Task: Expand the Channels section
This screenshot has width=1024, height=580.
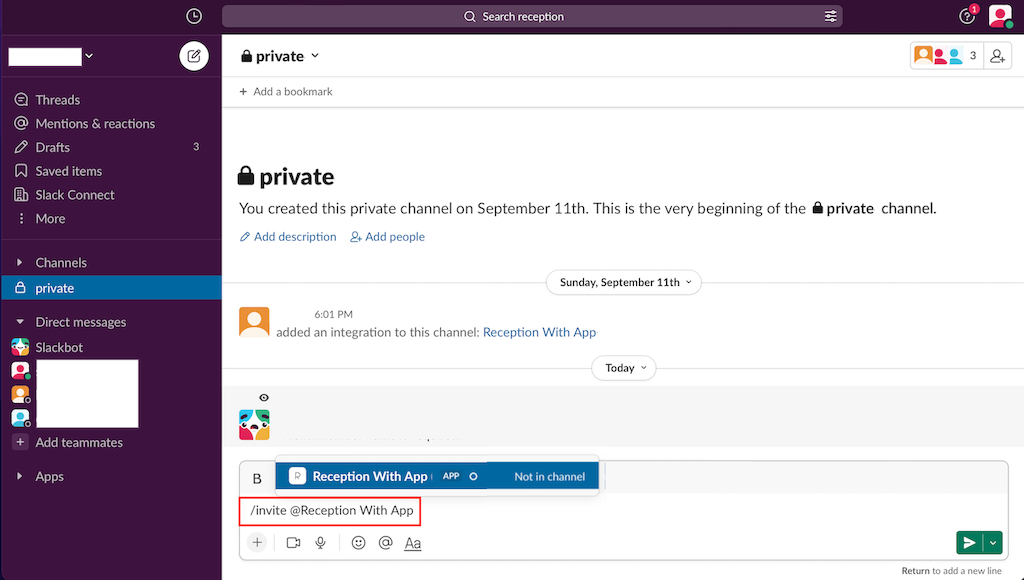Action: coord(20,263)
